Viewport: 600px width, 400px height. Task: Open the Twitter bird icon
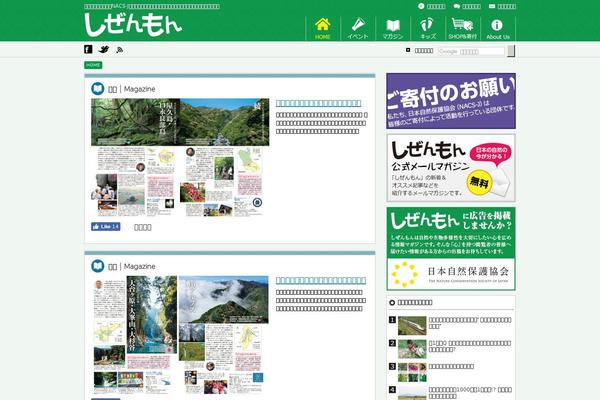104,49
